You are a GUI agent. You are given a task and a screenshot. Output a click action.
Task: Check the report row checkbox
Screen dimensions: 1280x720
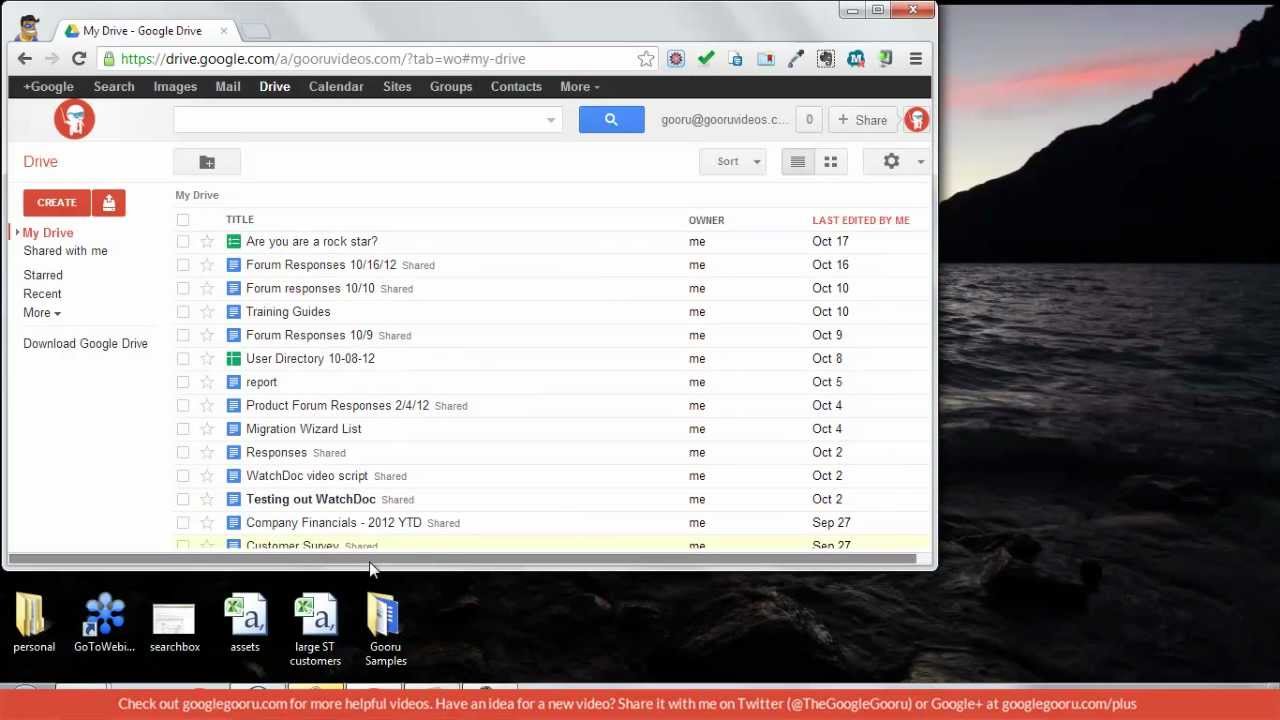coord(183,382)
